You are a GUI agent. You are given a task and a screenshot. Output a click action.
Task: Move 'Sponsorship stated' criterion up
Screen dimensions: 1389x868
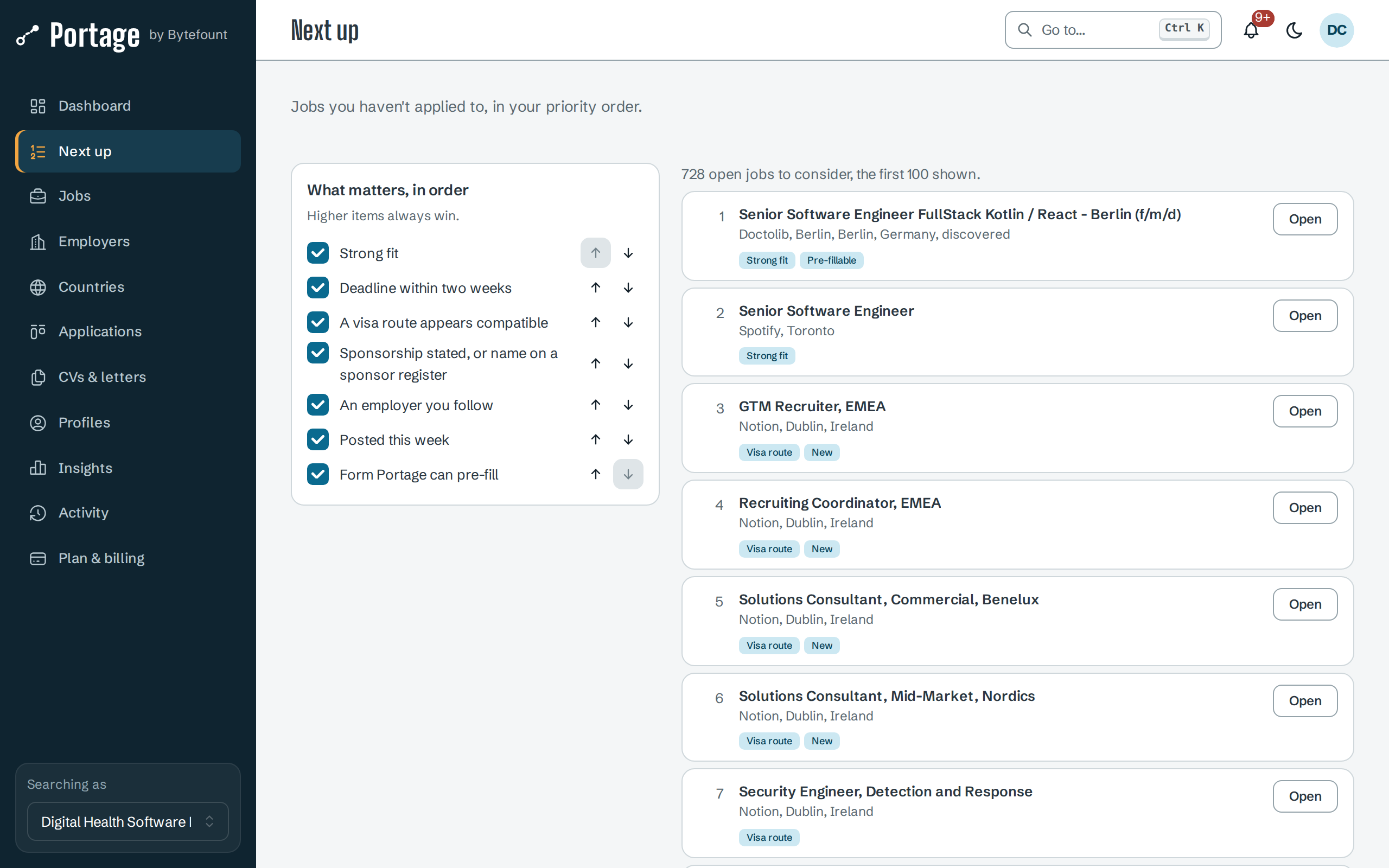[x=595, y=363]
